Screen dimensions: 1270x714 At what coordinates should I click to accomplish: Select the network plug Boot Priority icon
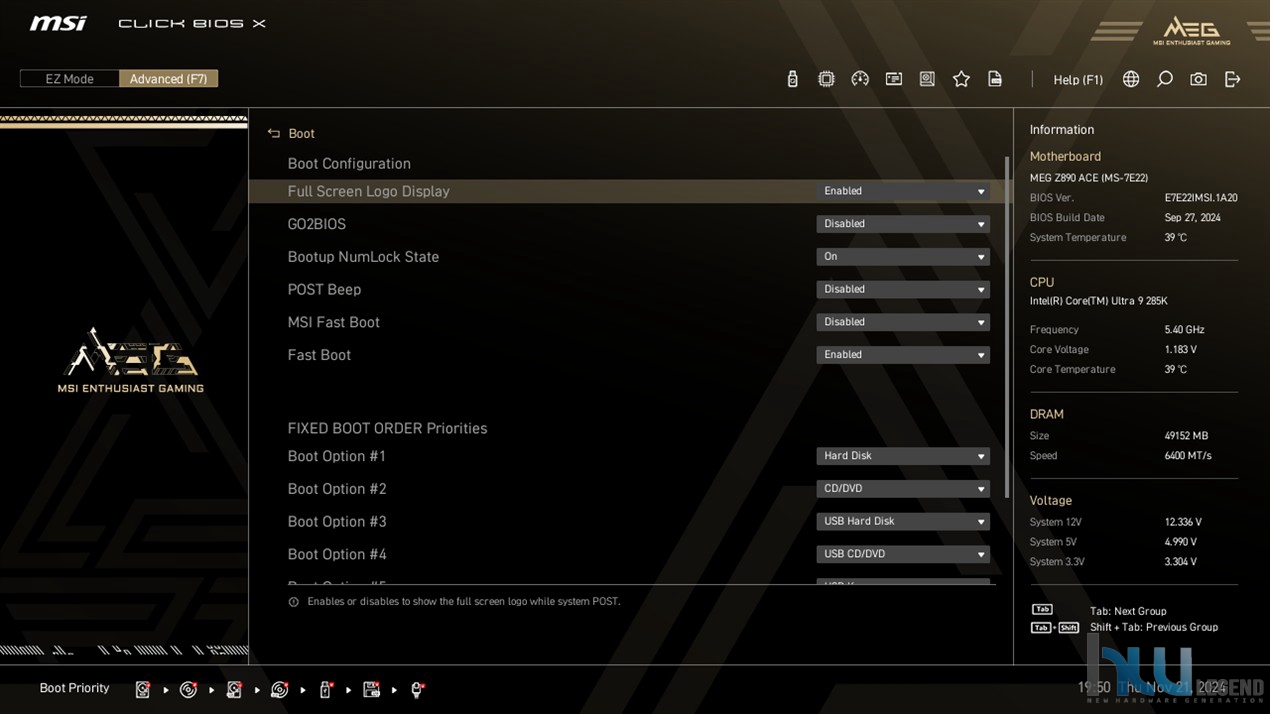click(x=418, y=689)
